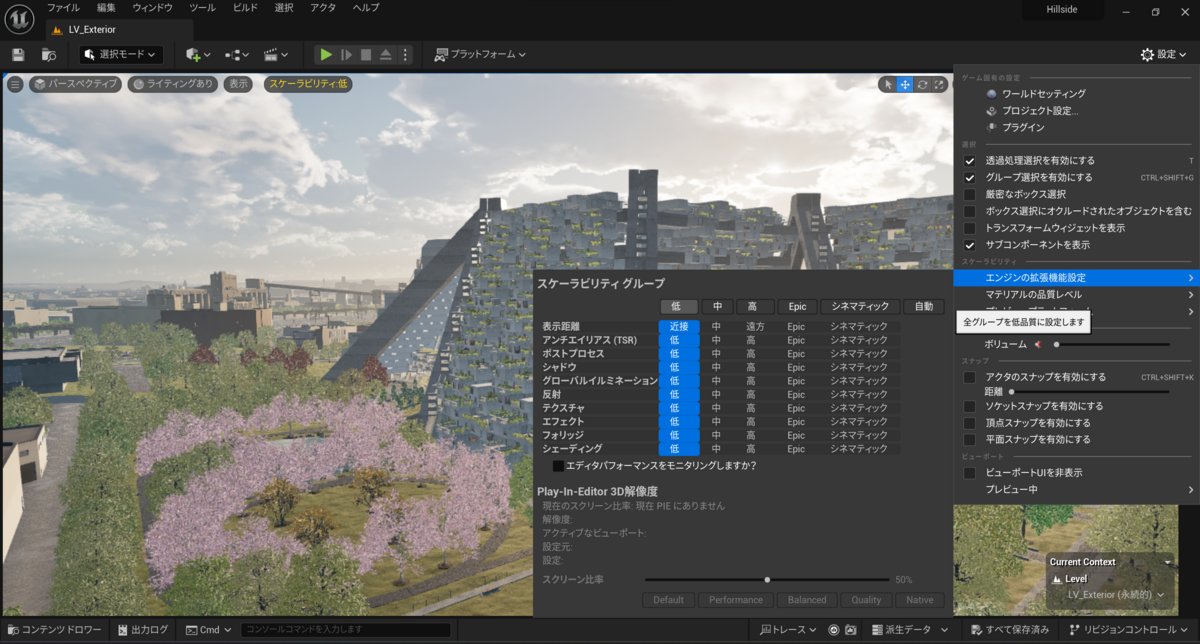
Task: Click the green Play button
Action: [326, 54]
